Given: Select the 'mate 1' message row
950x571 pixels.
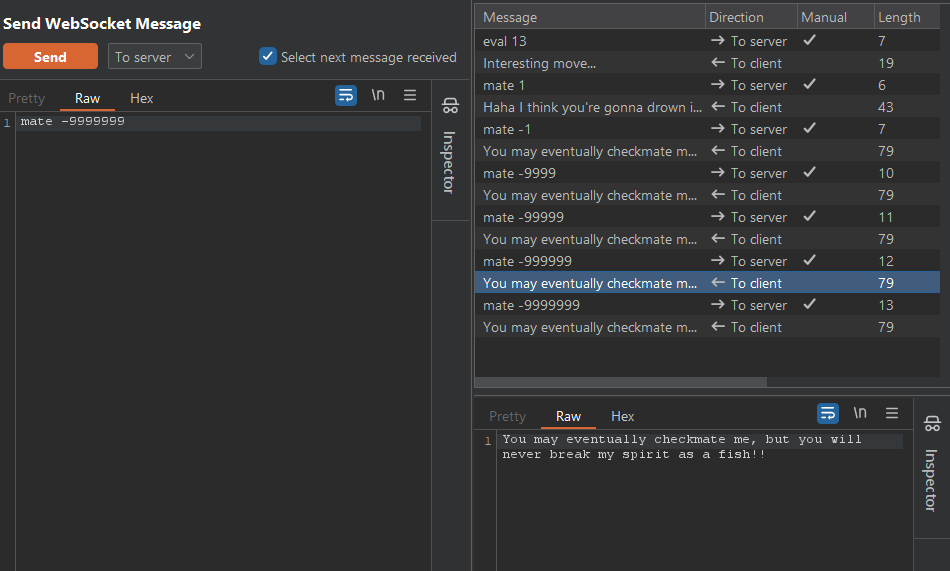Looking at the screenshot, I should (x=707, y=85).
